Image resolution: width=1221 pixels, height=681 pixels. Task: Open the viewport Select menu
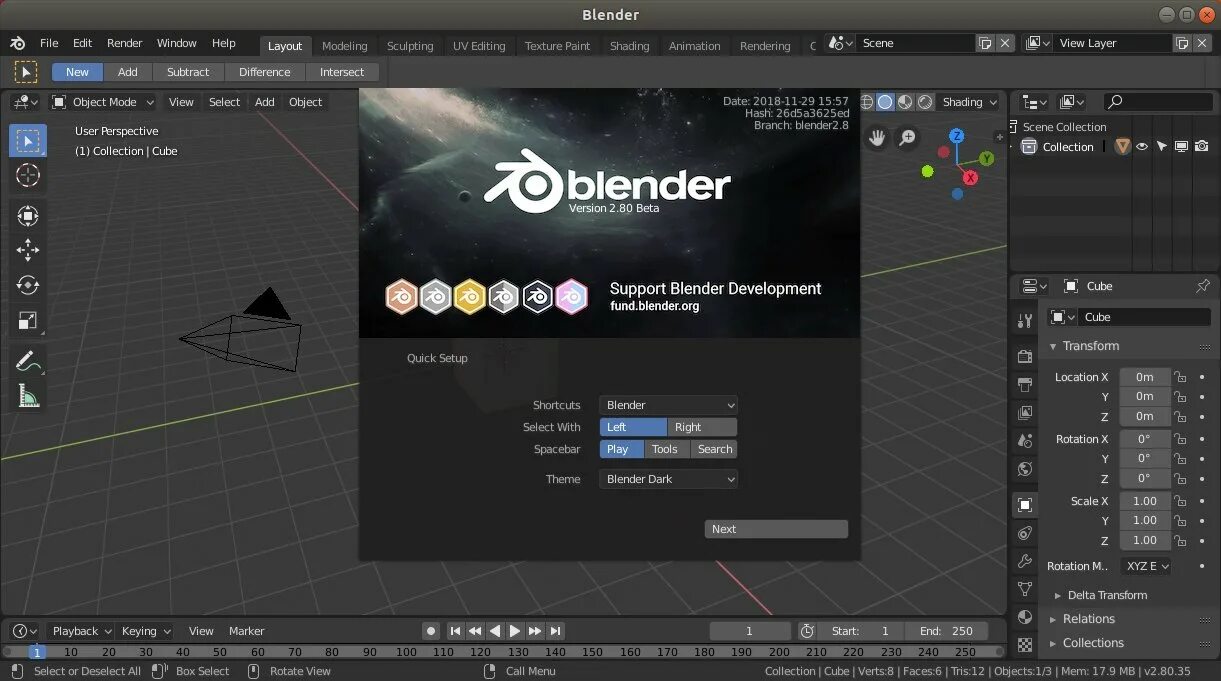pos(224,102)
